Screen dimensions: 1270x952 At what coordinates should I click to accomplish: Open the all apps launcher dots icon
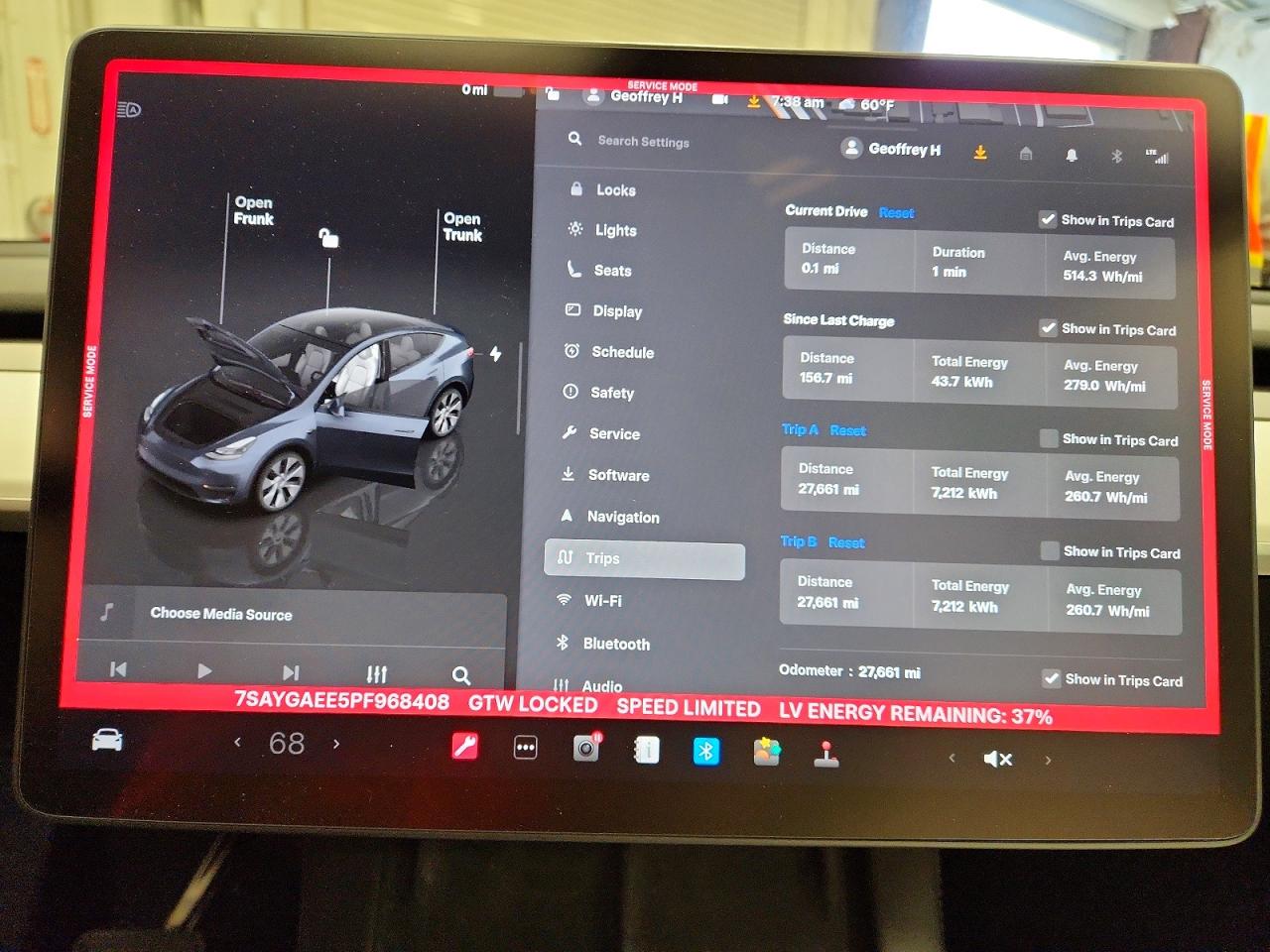(526, 748)
